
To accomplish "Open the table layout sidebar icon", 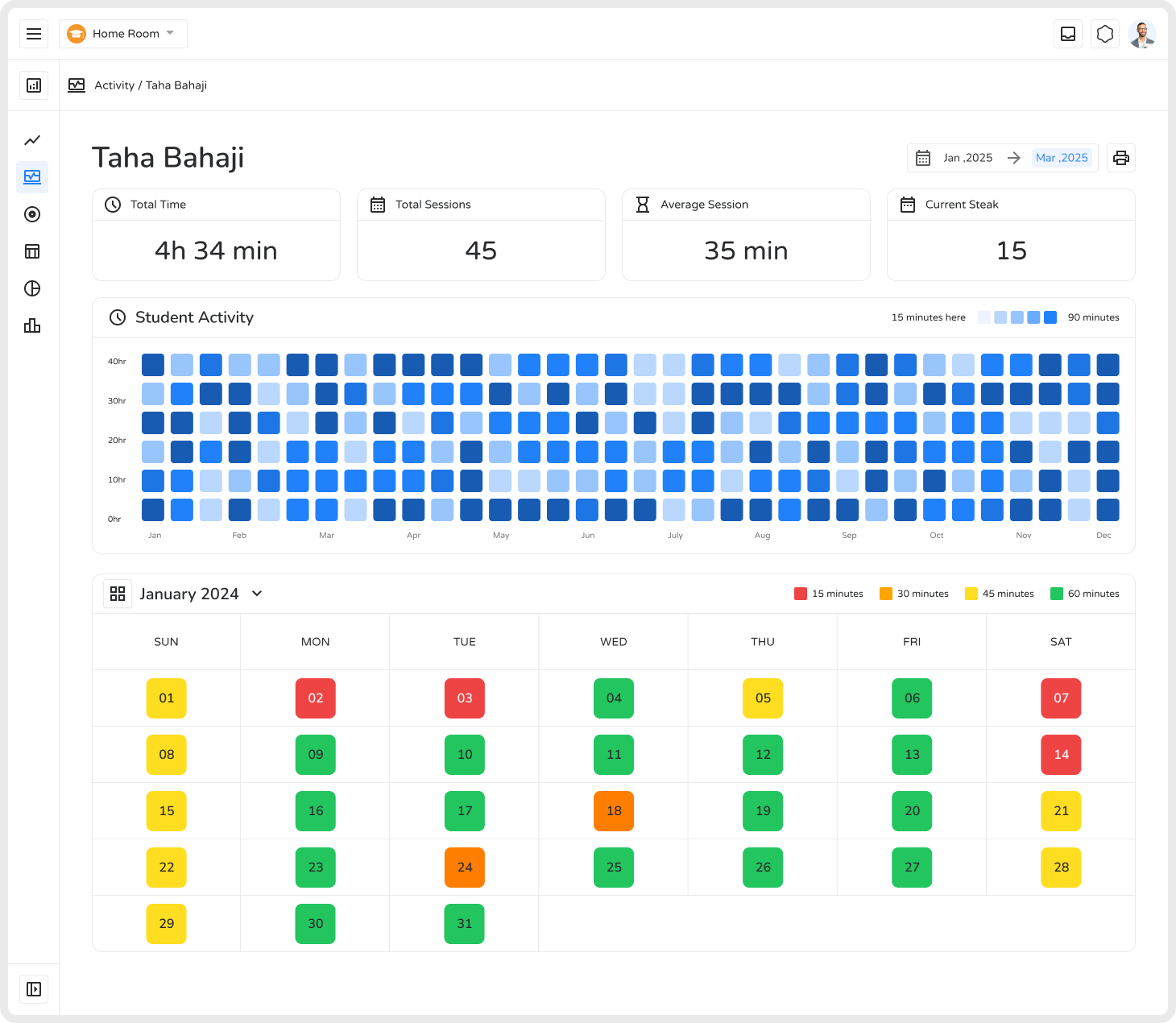I will (32, 251).
